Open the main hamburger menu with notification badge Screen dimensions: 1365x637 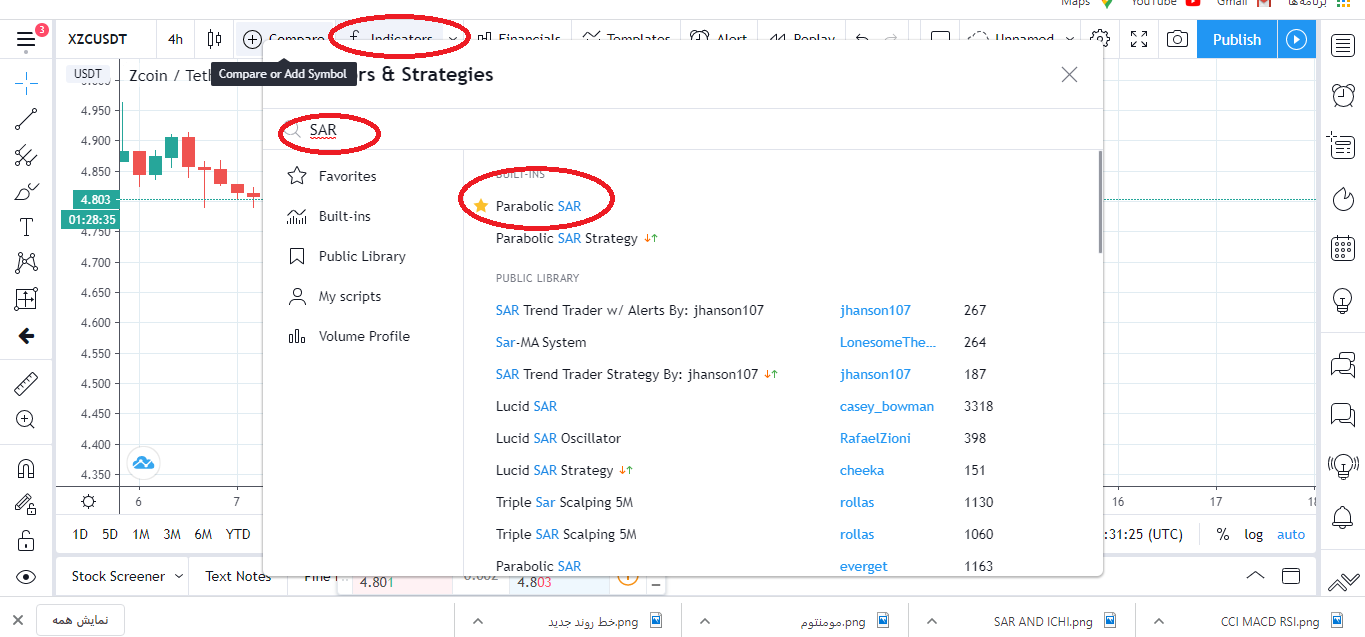pos(26,40)
